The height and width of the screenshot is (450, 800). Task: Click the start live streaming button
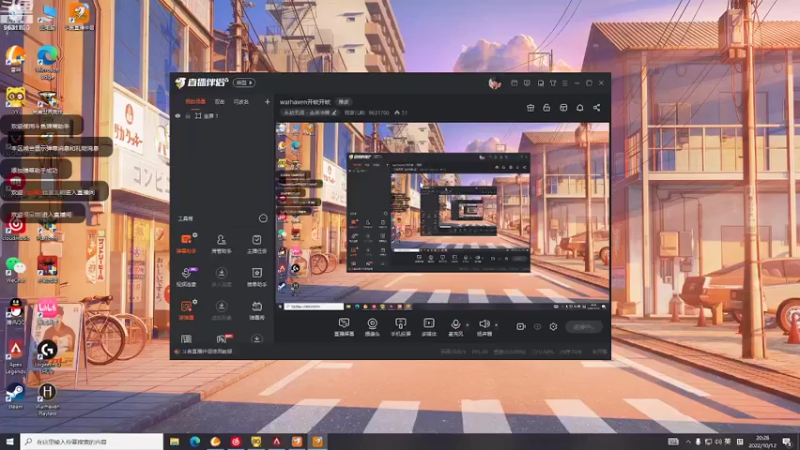pyautogui.click(x=584, y=327)
